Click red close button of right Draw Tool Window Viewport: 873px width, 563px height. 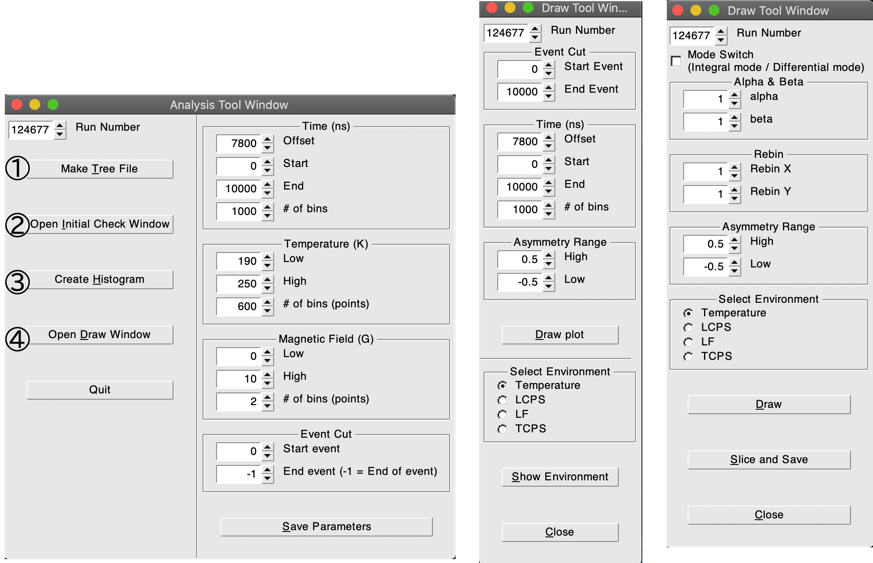tap(678, 10)
